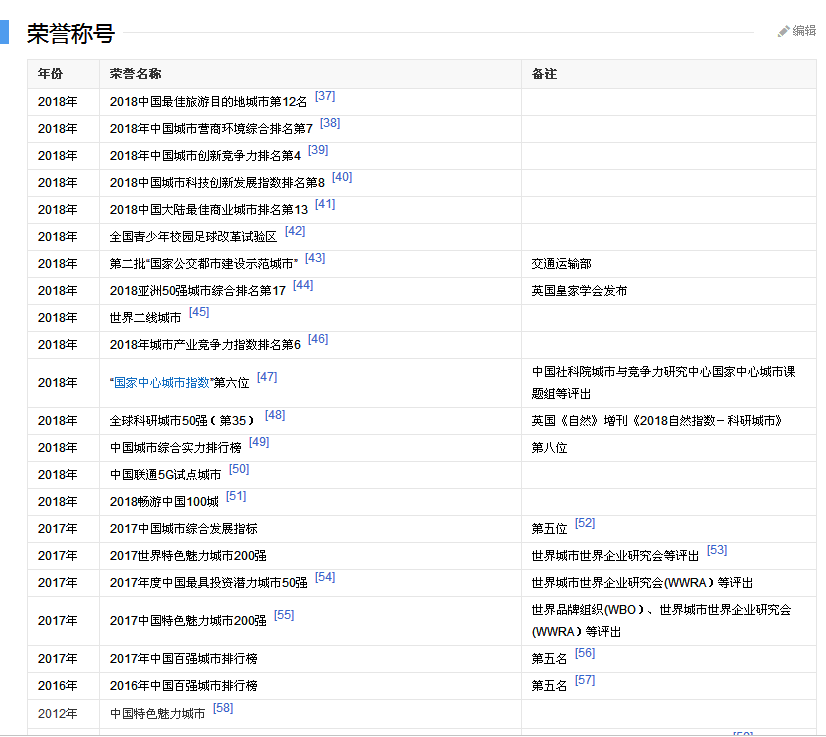Open citation reference [54]
826x737 pixels.
click(325, 577)
